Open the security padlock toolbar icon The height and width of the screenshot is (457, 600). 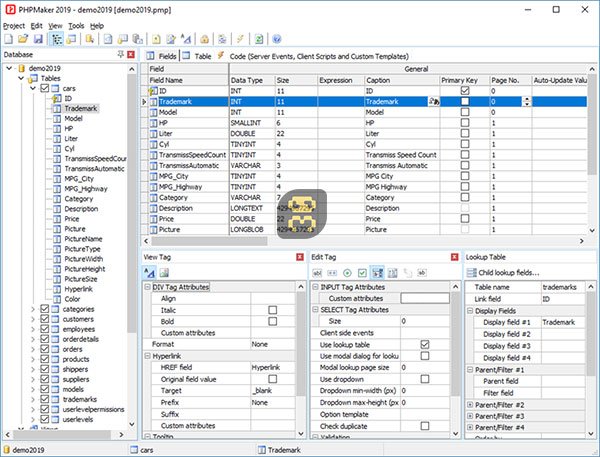click(204, 39)
